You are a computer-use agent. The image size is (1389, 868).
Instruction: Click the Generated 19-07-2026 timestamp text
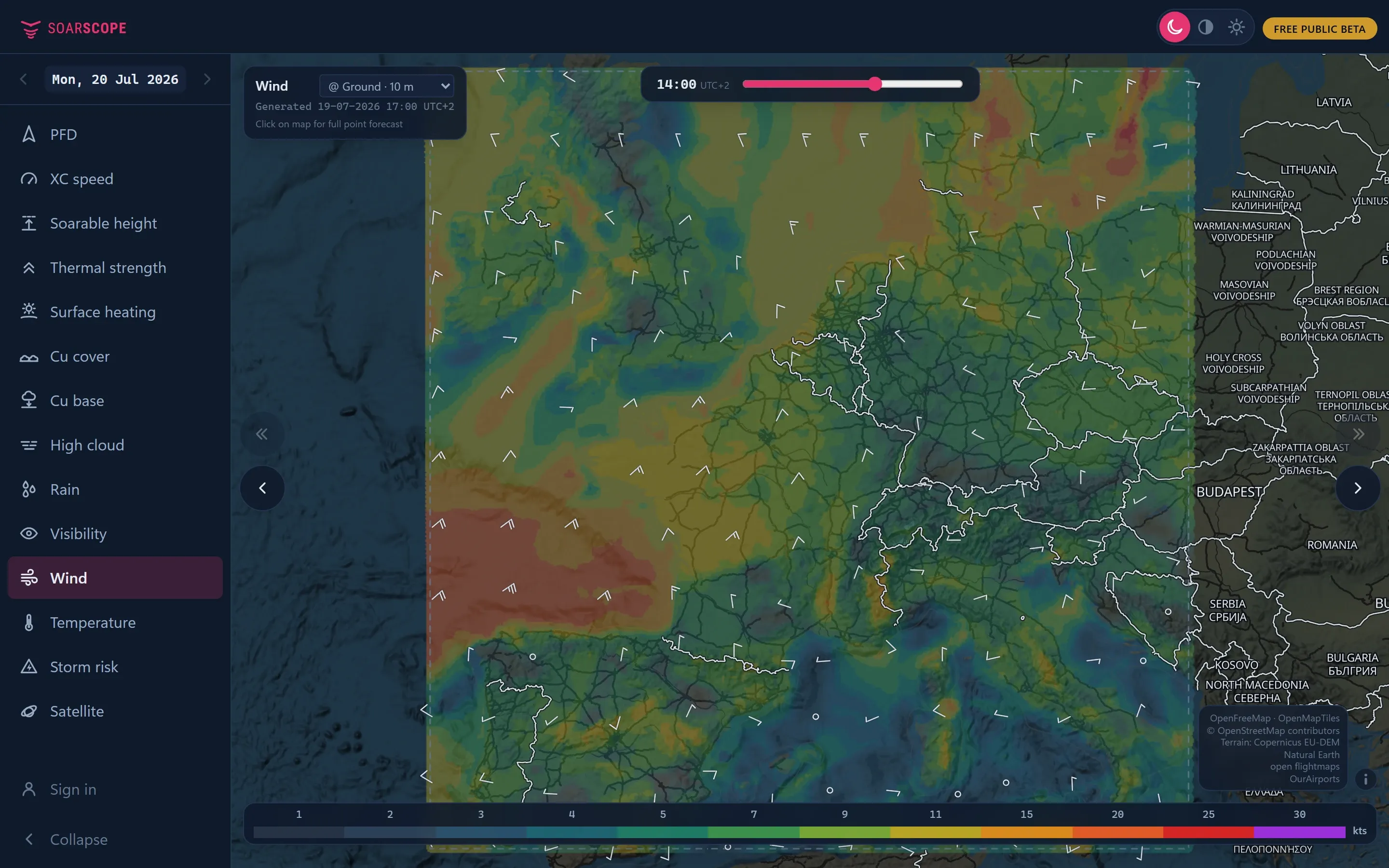point(354,106)
